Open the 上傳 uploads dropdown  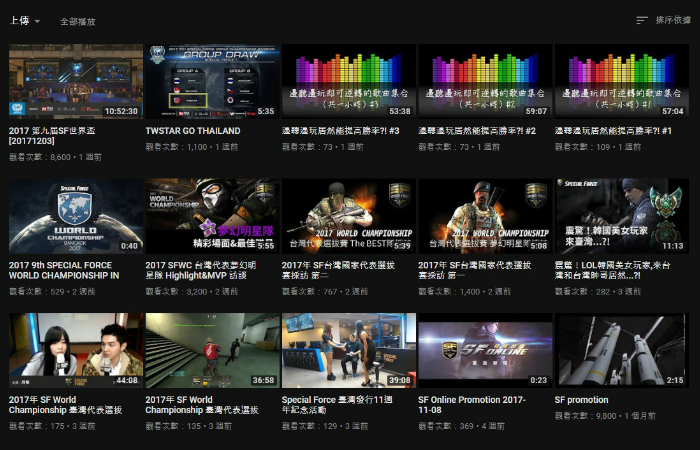pos(25,21)
